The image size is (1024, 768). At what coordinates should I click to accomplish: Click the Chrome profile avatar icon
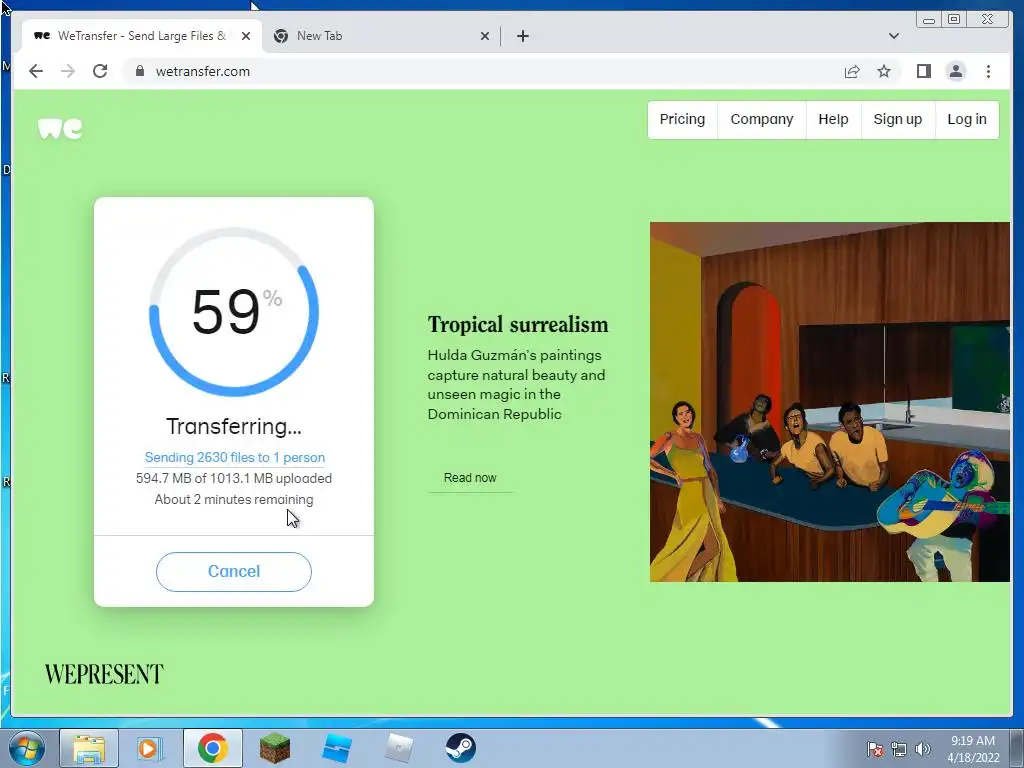955,71
